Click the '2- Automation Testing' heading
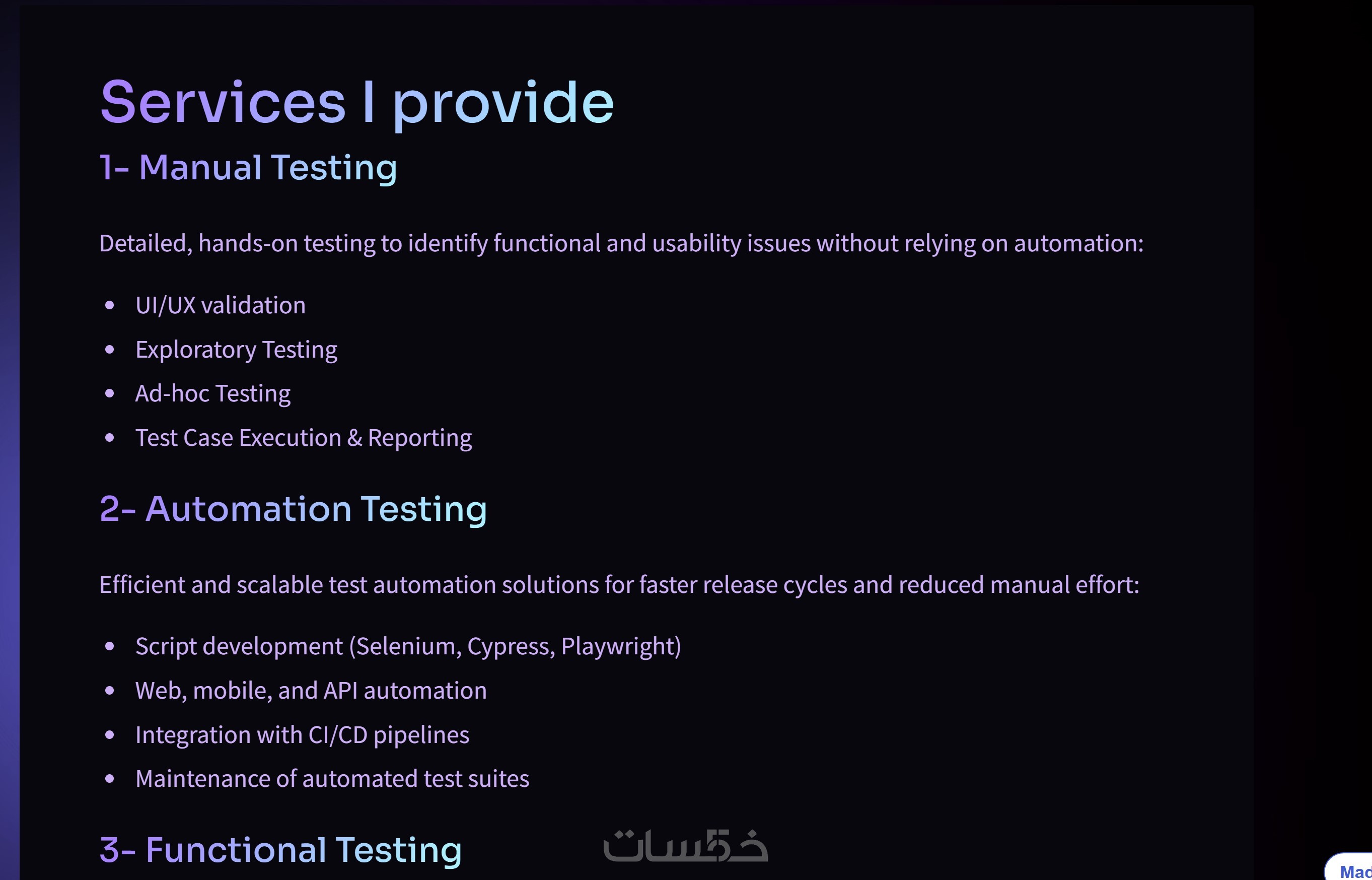 (293, 509)
